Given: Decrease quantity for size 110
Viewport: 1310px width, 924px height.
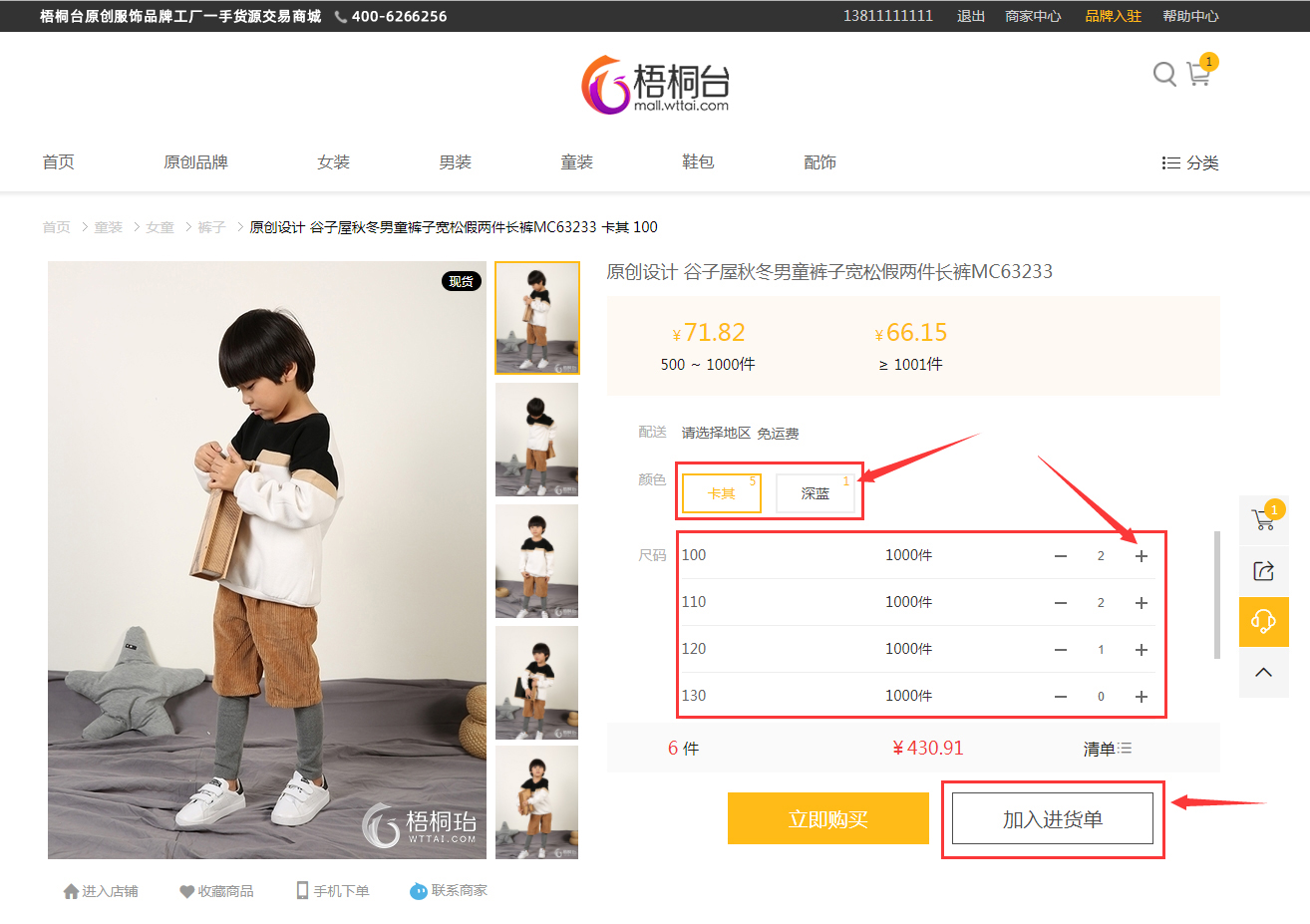Looking at the screenshot, I should 1061,603.
